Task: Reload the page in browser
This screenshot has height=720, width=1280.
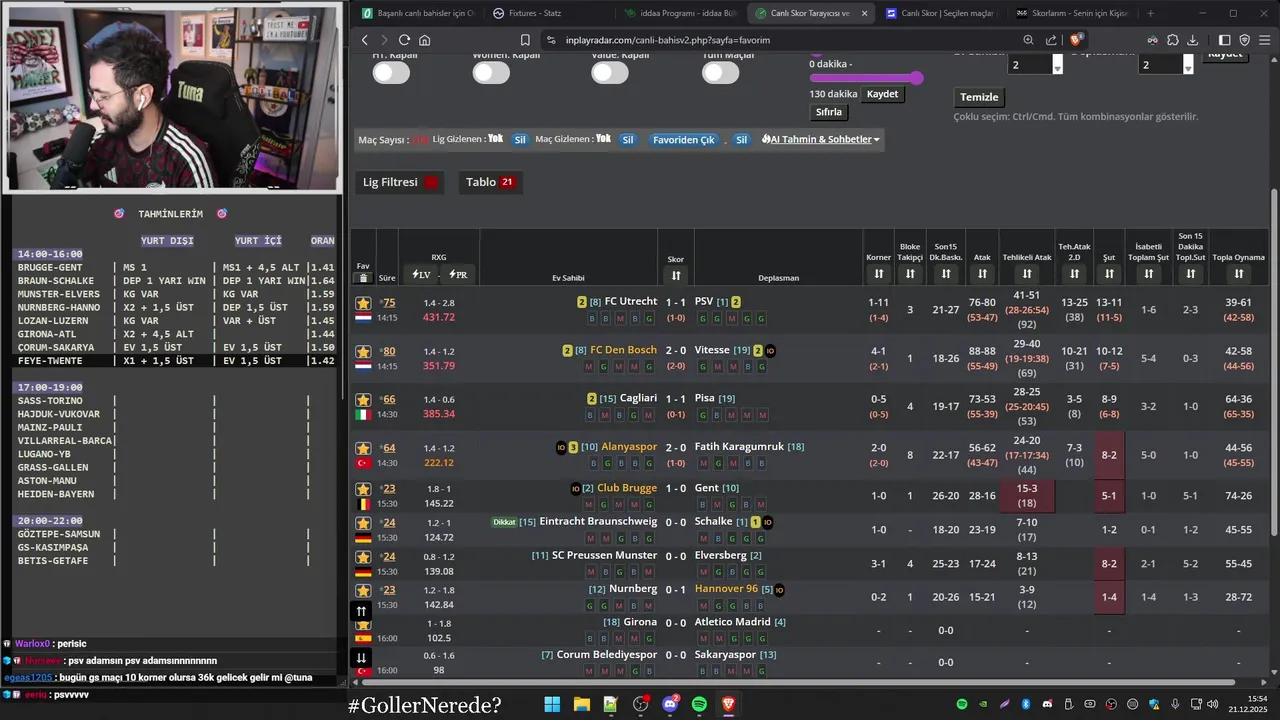Action: click(404, 40)
